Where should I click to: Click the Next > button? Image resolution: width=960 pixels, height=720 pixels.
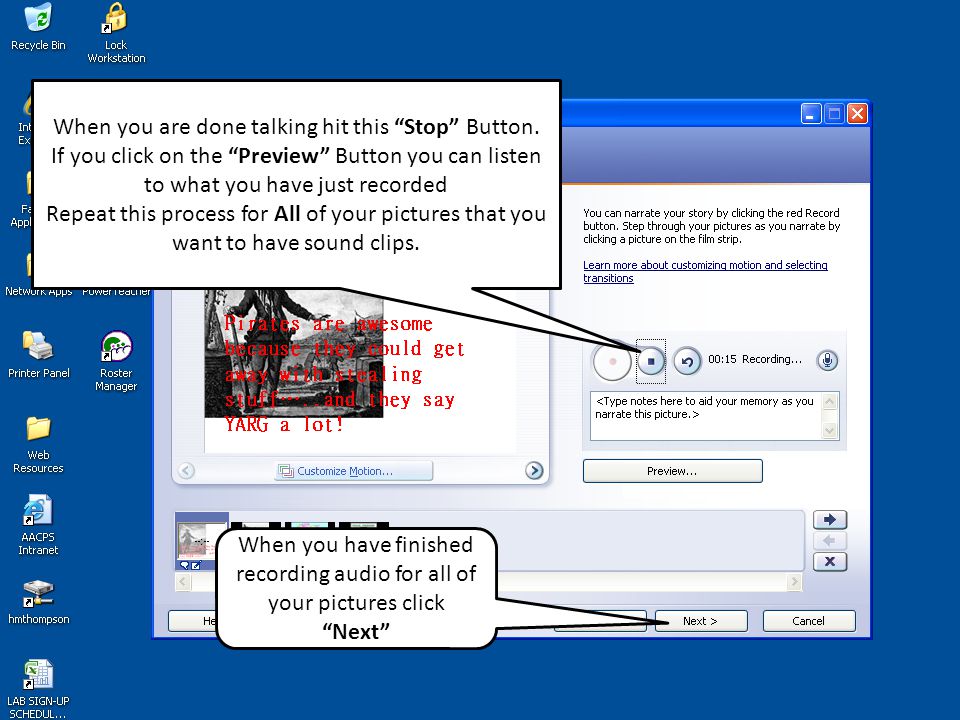(x=701, y=621)
